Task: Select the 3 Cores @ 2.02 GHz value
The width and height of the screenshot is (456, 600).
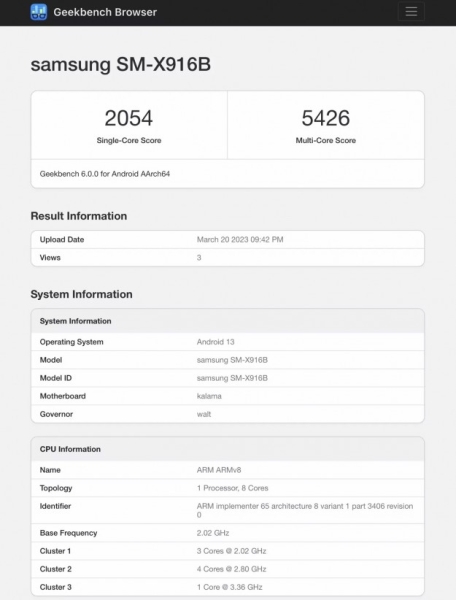Action: (231, 551)
